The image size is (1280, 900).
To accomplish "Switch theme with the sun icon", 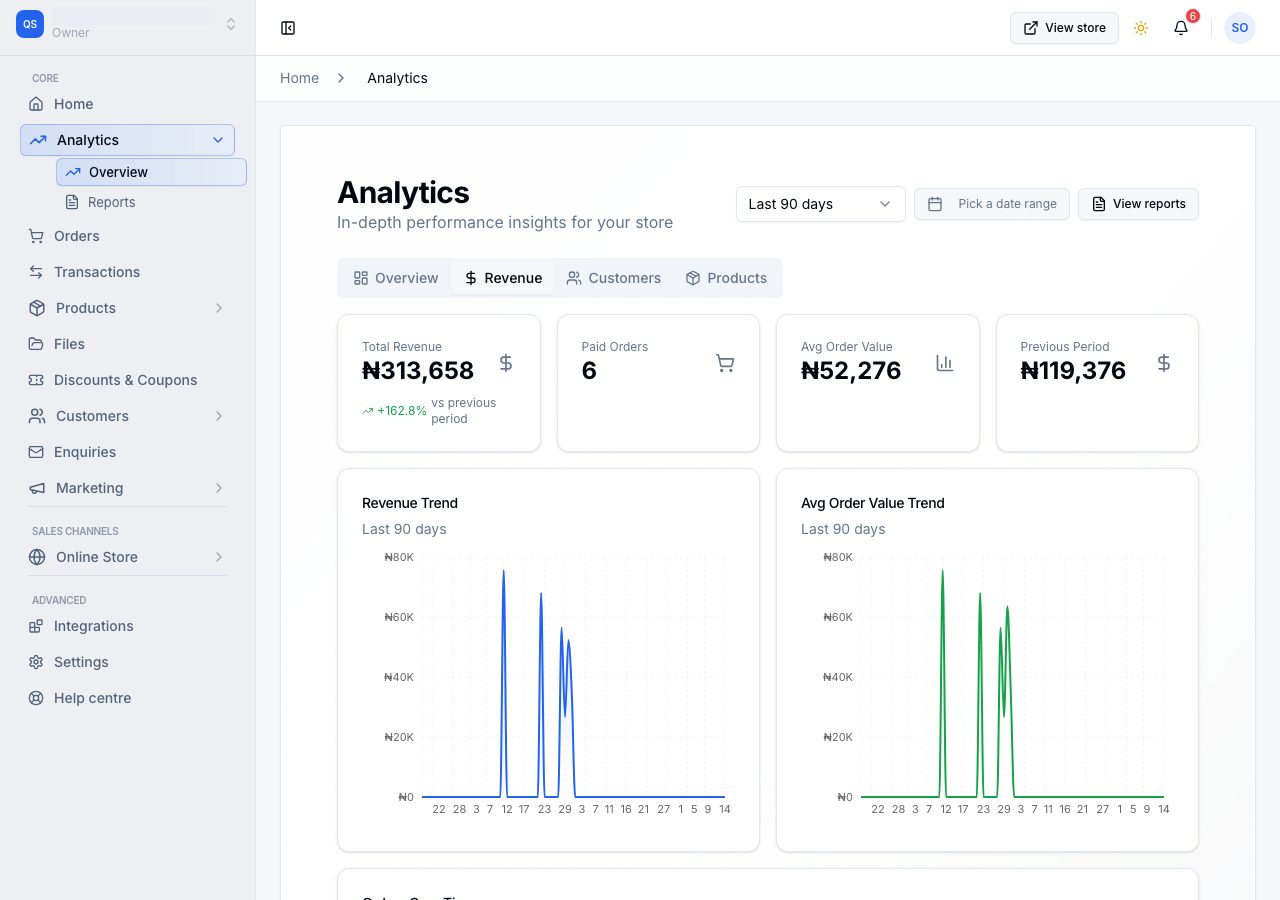I will pyautogui.click(x=1141, y=28).
